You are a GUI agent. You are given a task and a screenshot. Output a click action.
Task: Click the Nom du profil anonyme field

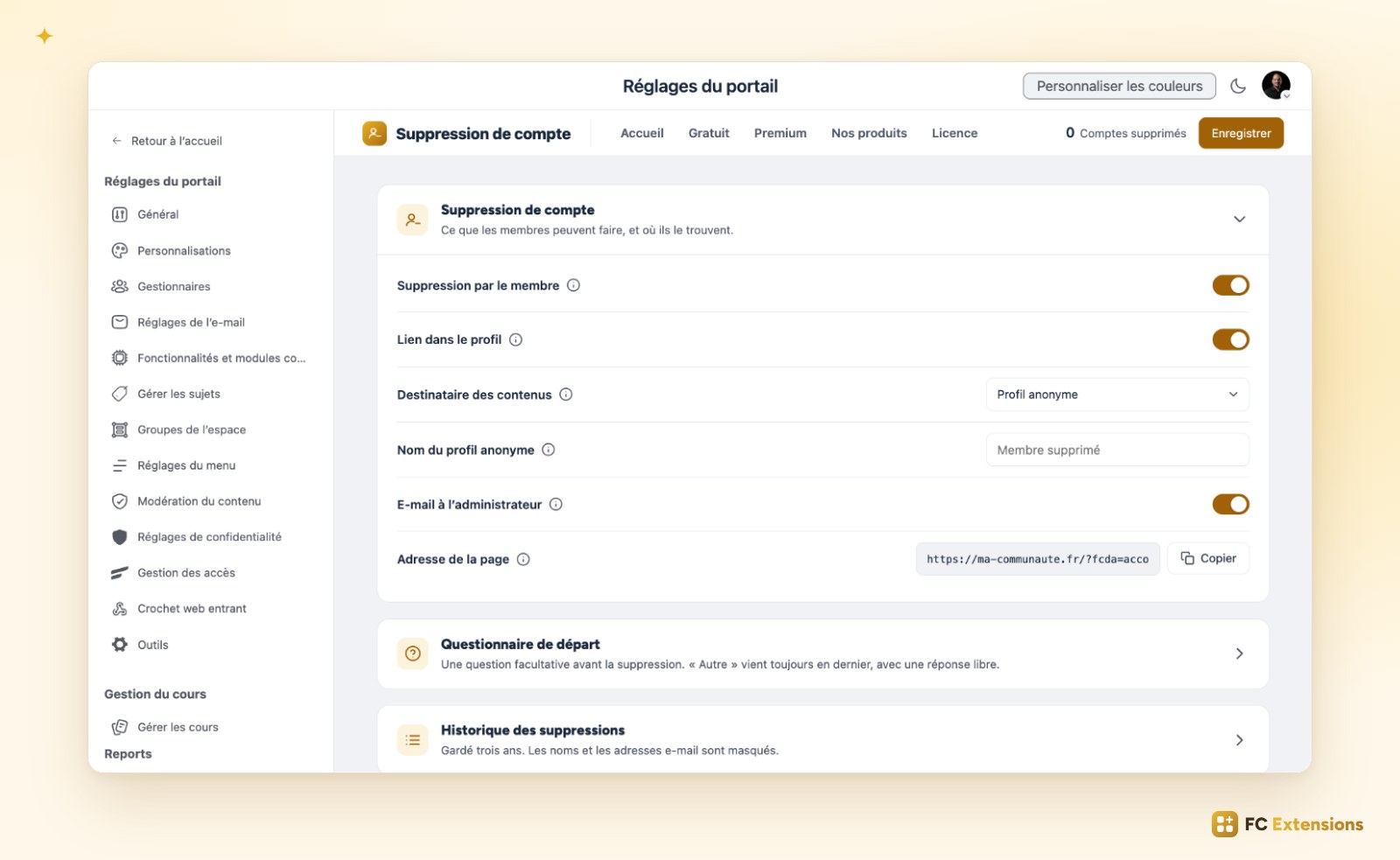[1117, 450]
